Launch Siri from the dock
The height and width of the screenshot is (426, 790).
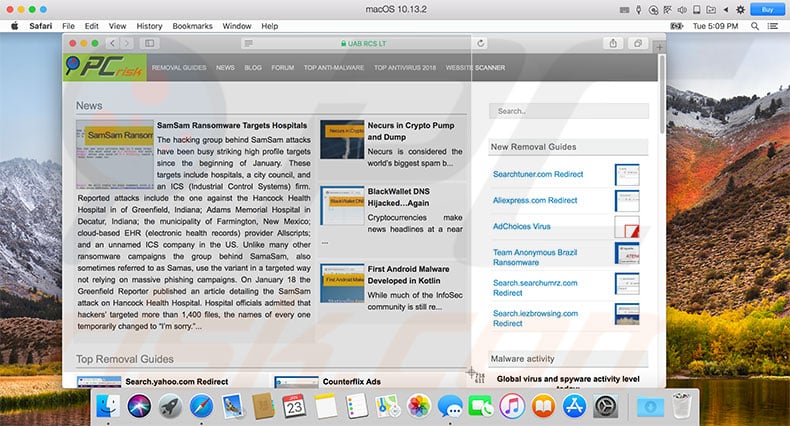[139, 406]
